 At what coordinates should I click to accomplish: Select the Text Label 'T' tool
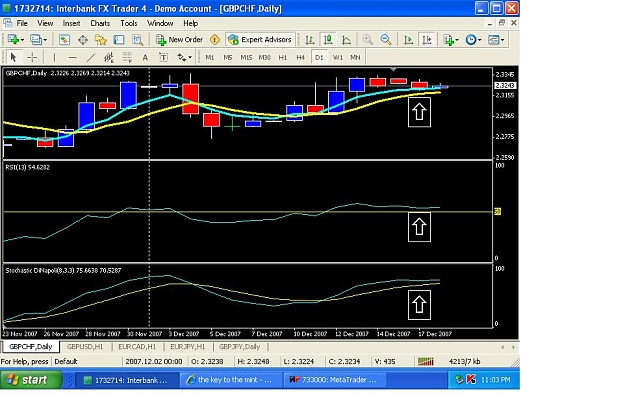click(x=163, y=57)
